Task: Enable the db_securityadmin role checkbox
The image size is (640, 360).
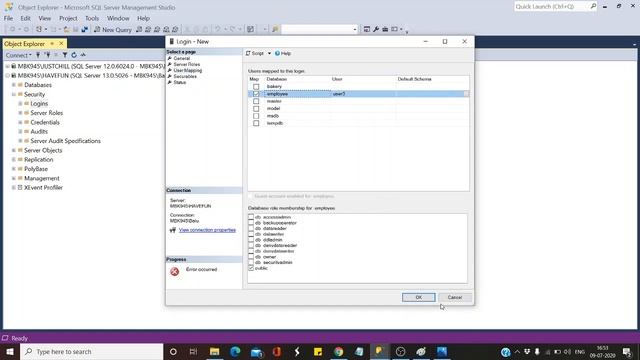Action: pos(251,262)
